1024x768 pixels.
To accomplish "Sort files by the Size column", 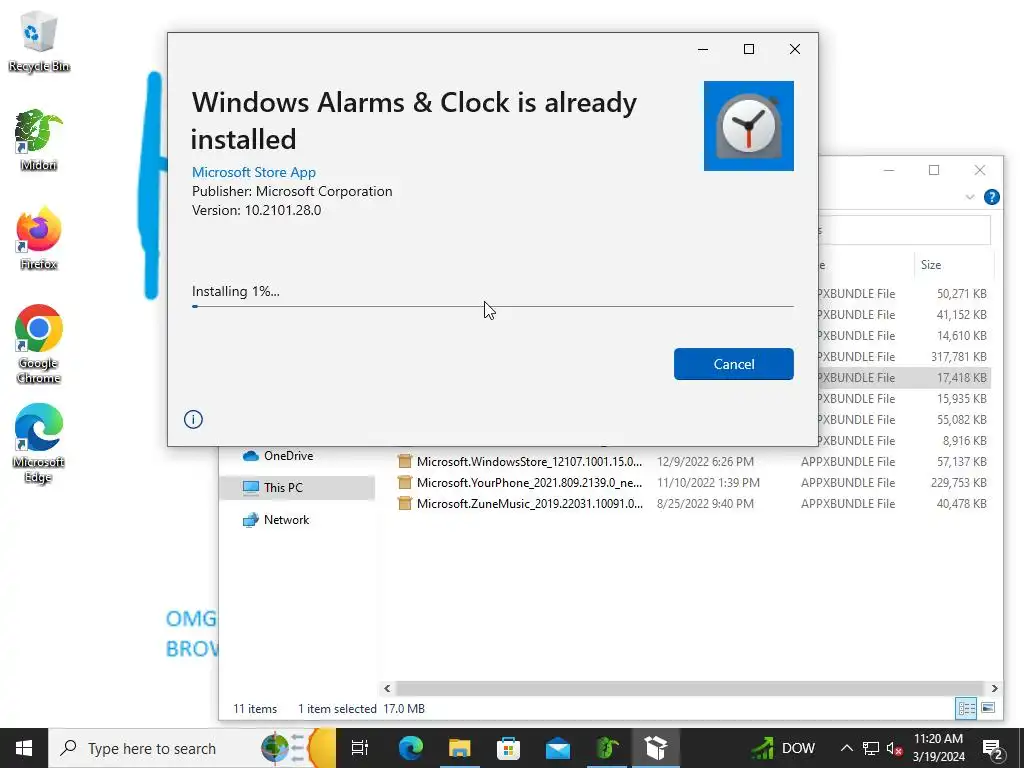I will coord(953,264).
